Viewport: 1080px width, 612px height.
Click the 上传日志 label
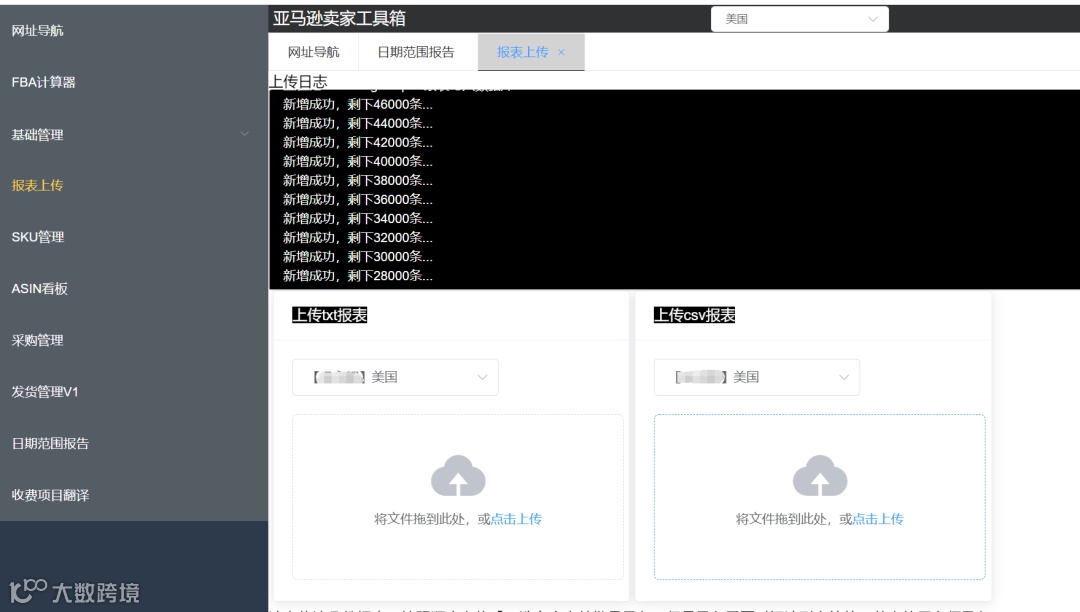tap(298, 81)
